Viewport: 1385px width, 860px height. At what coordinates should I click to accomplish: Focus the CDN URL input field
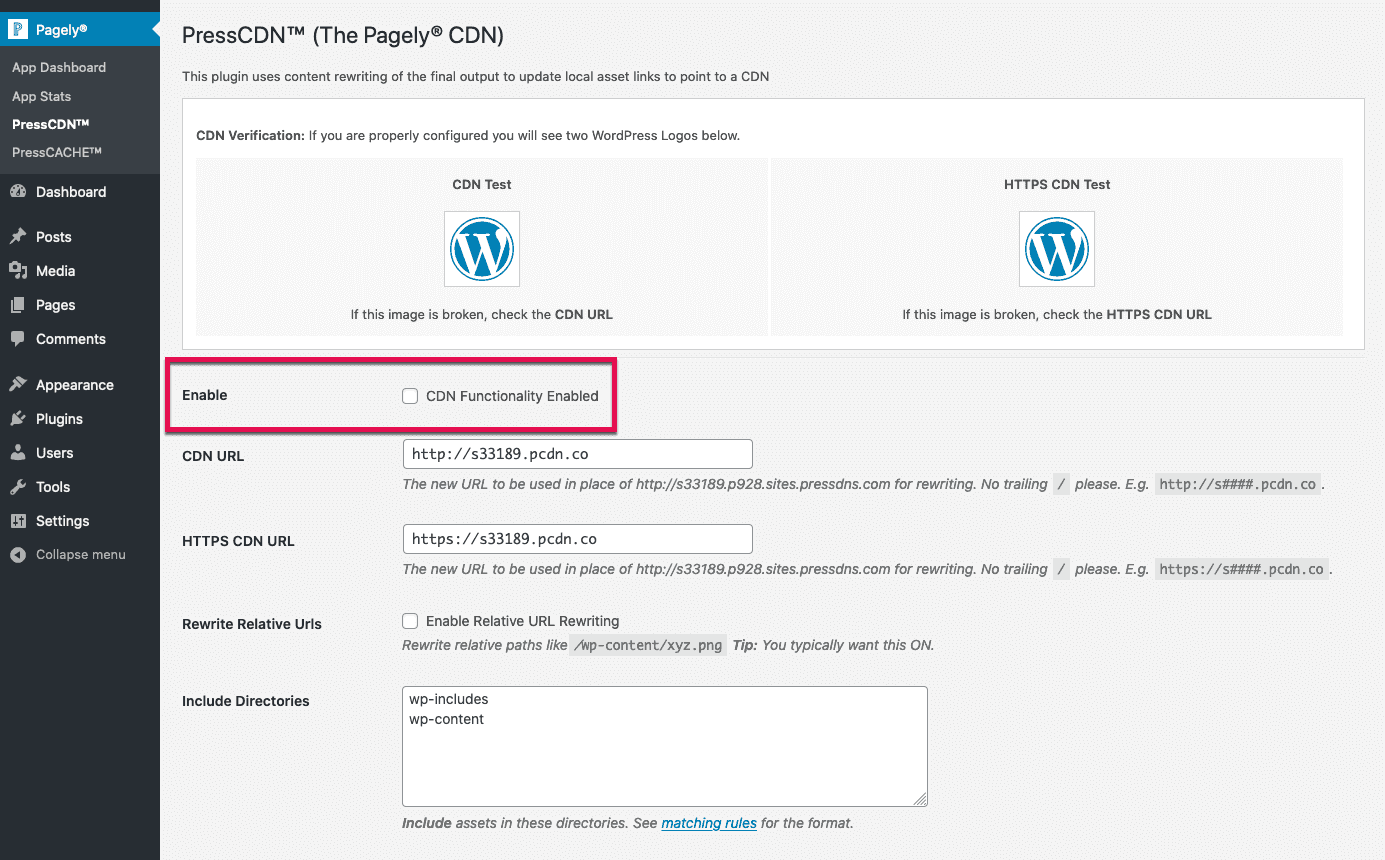[577, 454]
